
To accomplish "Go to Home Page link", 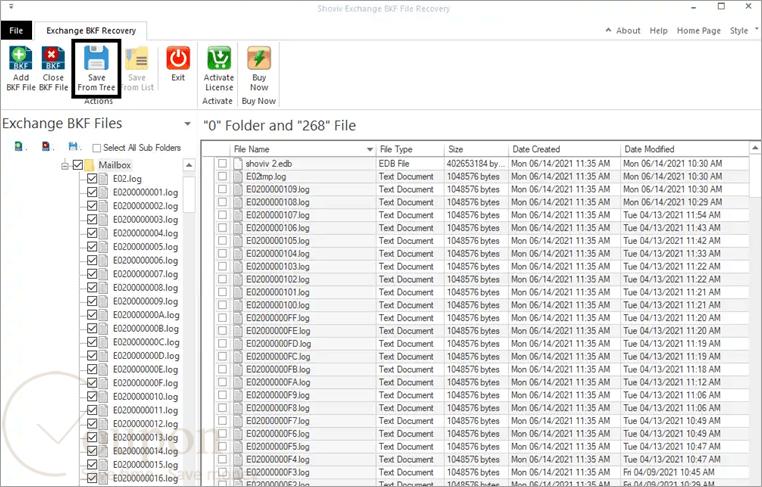I will [699, 31].
